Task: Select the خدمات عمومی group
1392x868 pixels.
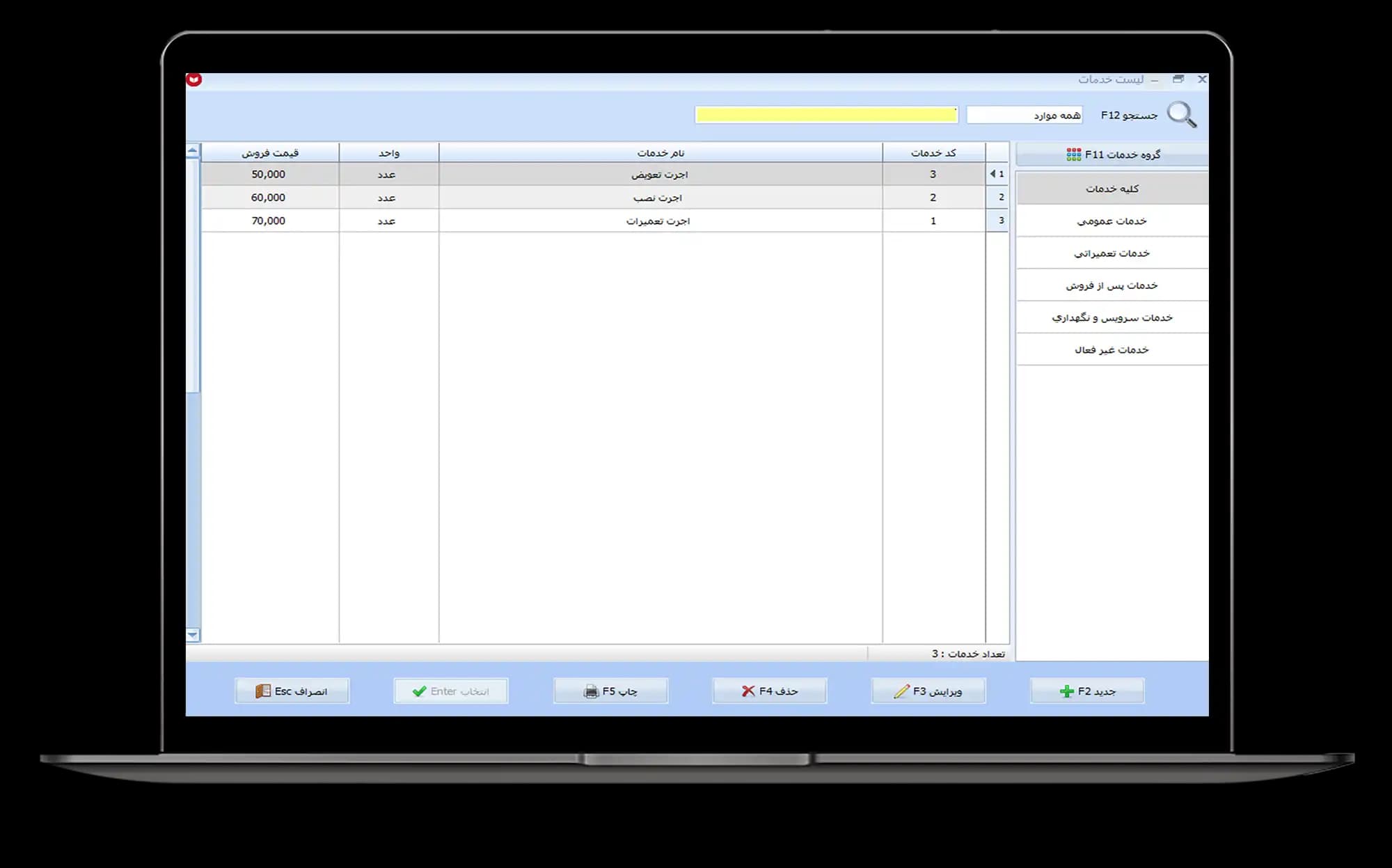Action: click(1112, 221)
